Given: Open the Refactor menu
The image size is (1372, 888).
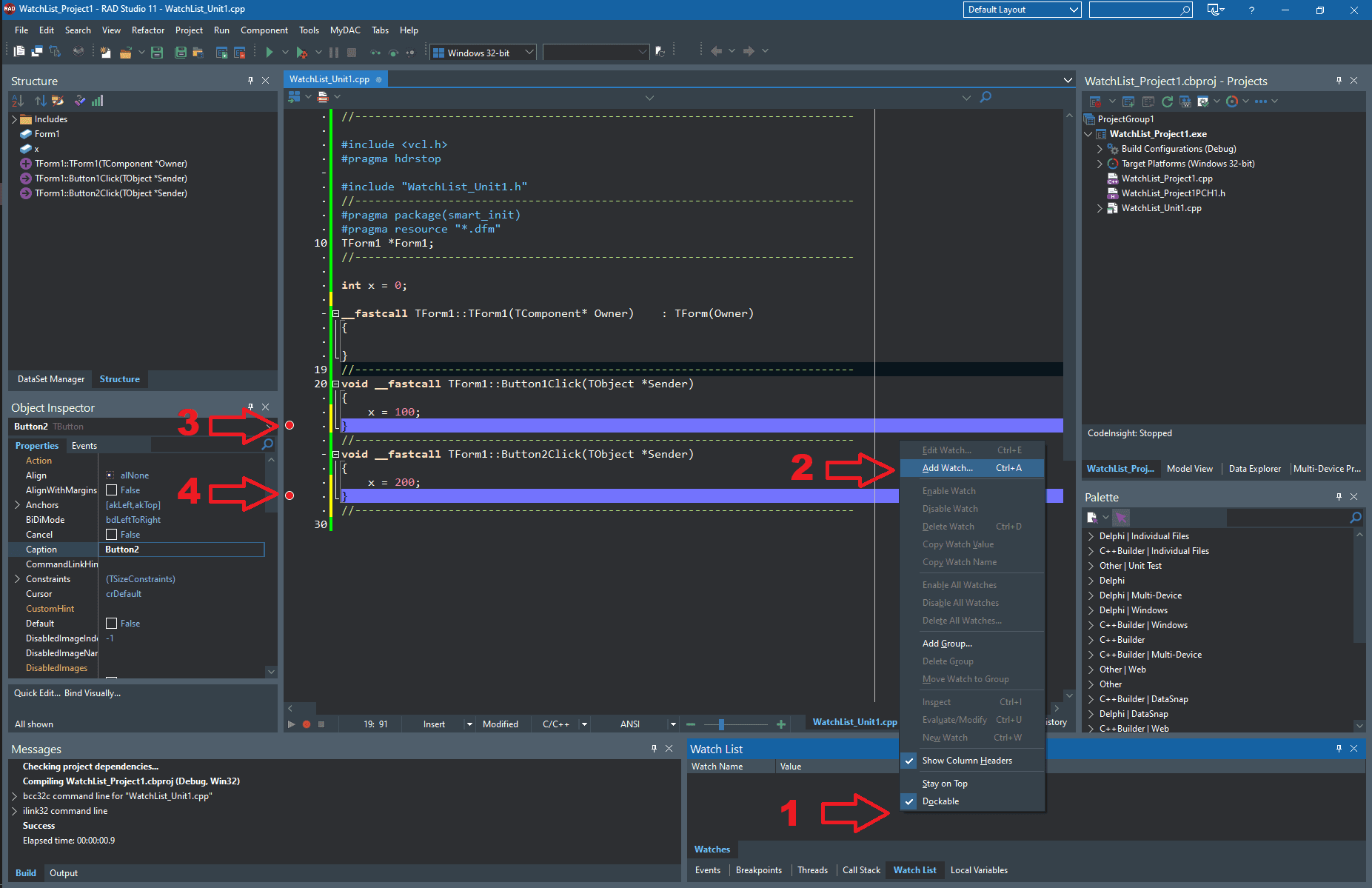Looking at the screenshot, I should 148,30.
